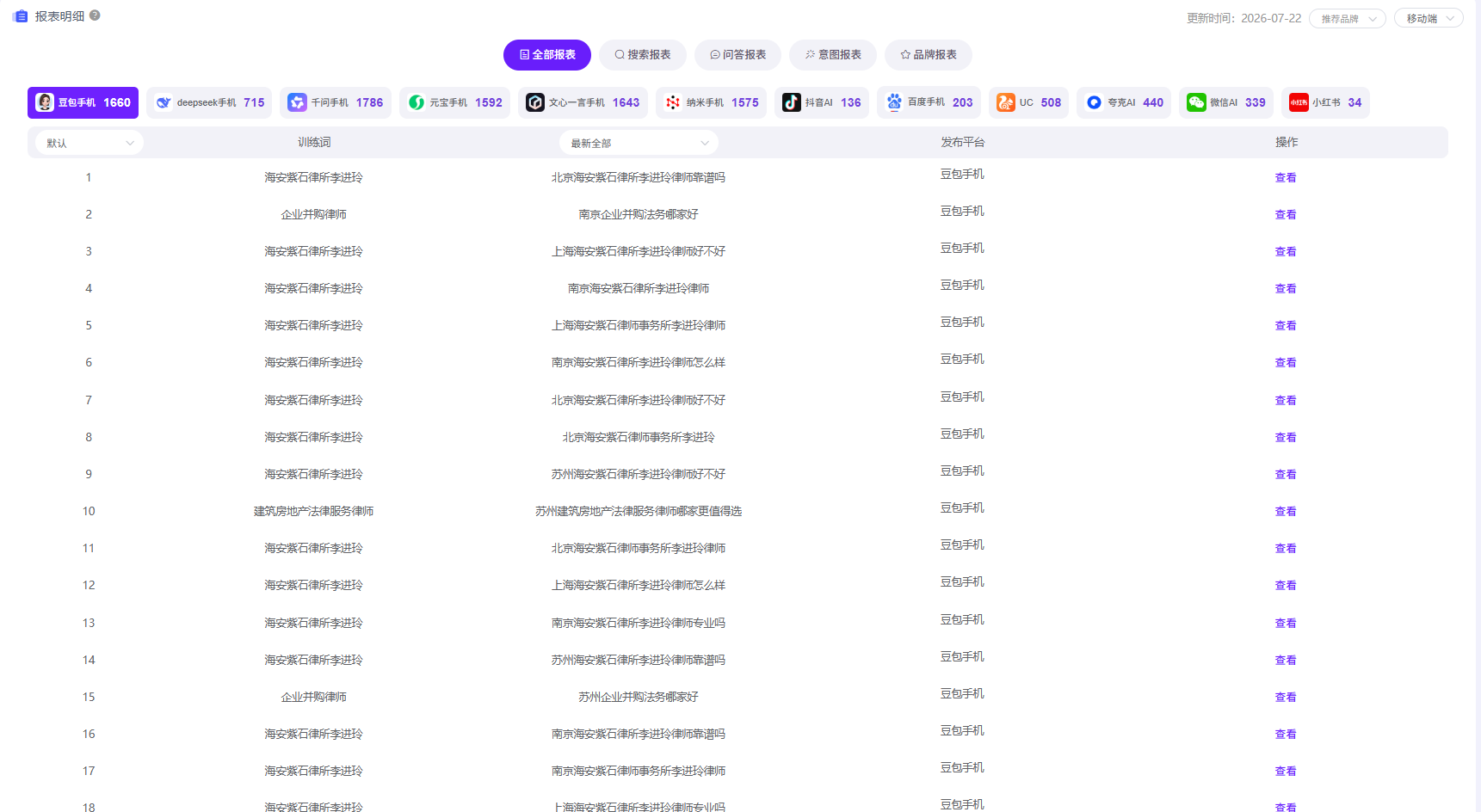This screenshot has width=1481, height=812.
Task: Click the 发布平台 column header
Action: point(962,142)
